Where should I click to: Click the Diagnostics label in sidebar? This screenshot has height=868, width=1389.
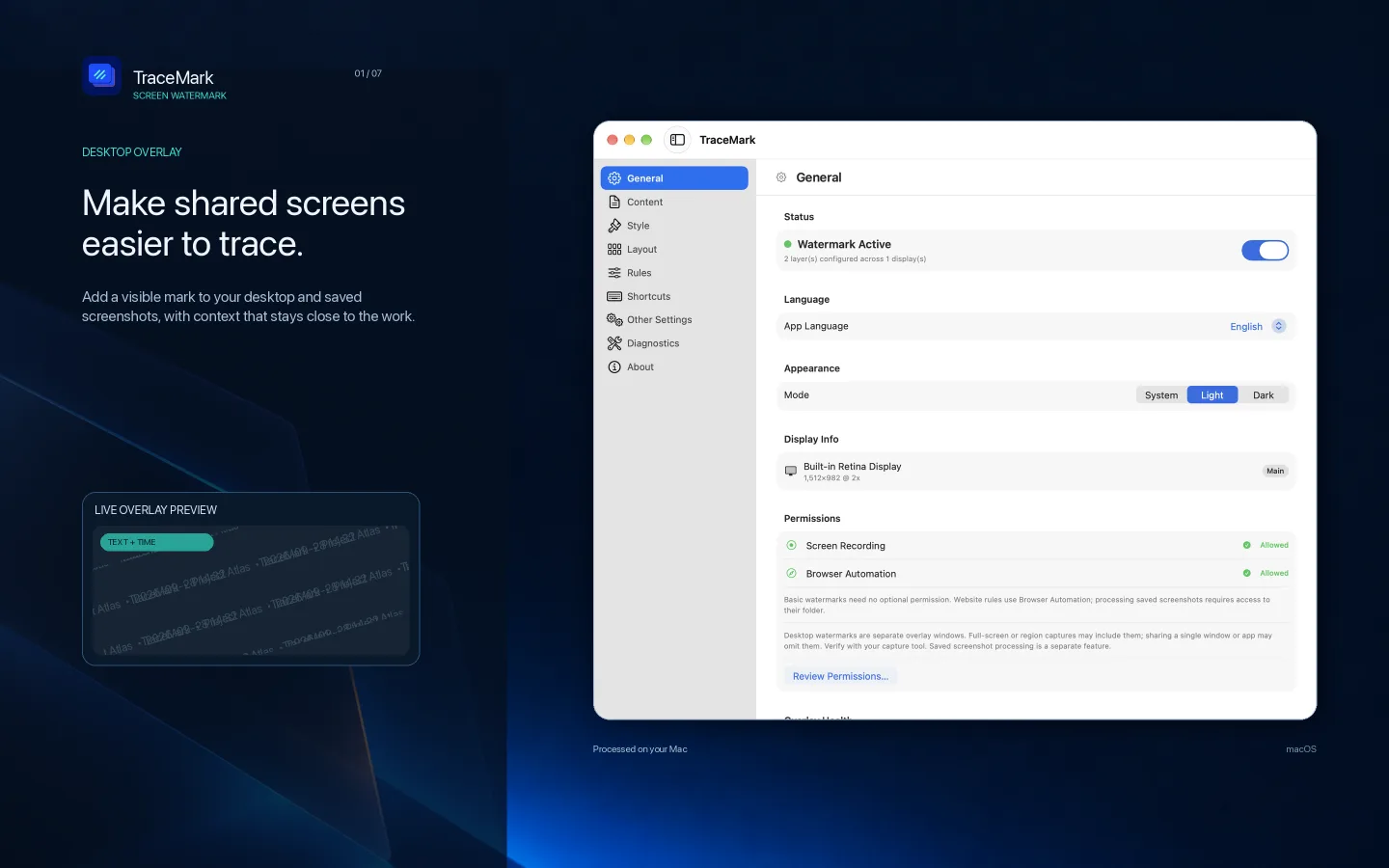click(653, 343)
